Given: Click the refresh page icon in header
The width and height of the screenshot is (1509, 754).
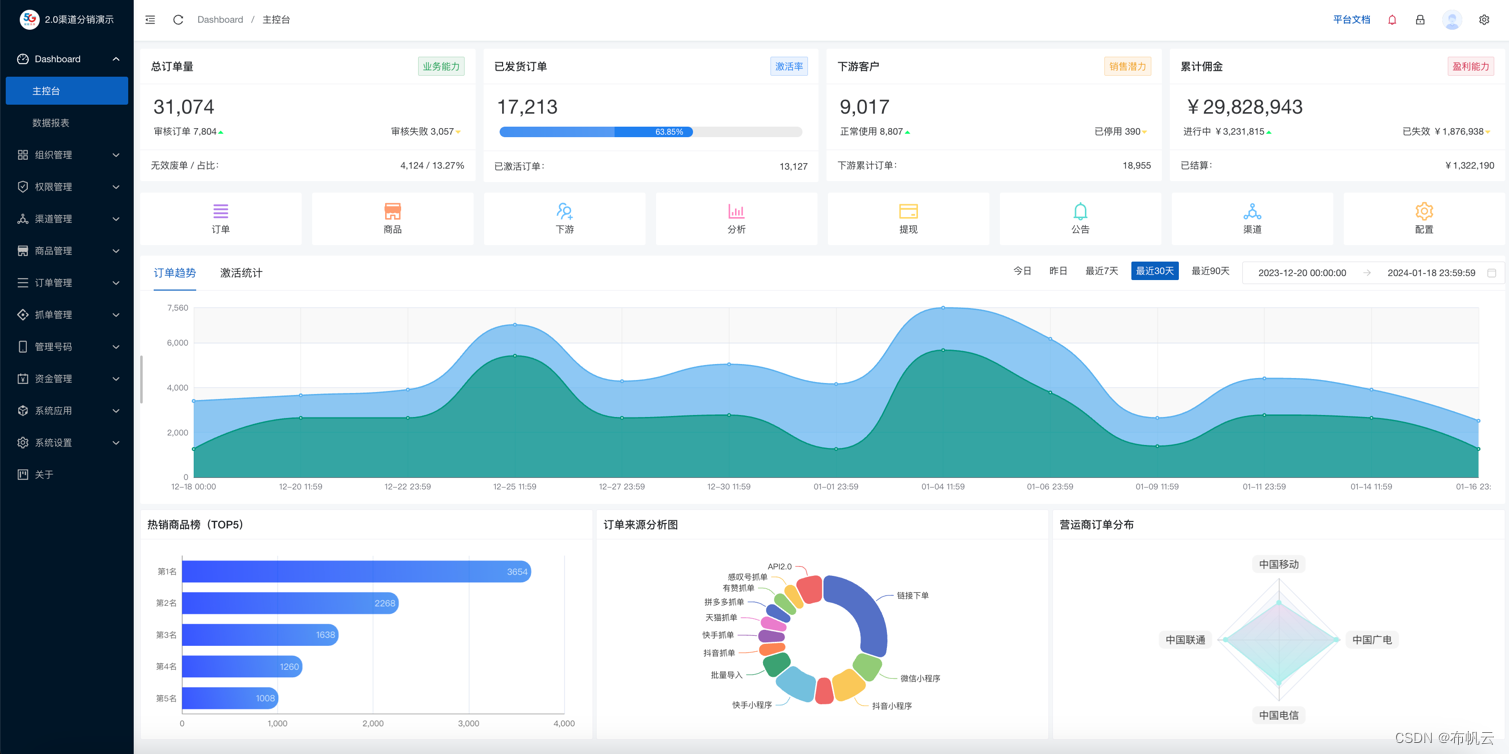Looking at the screenshot, I should (x=178, y=20).
